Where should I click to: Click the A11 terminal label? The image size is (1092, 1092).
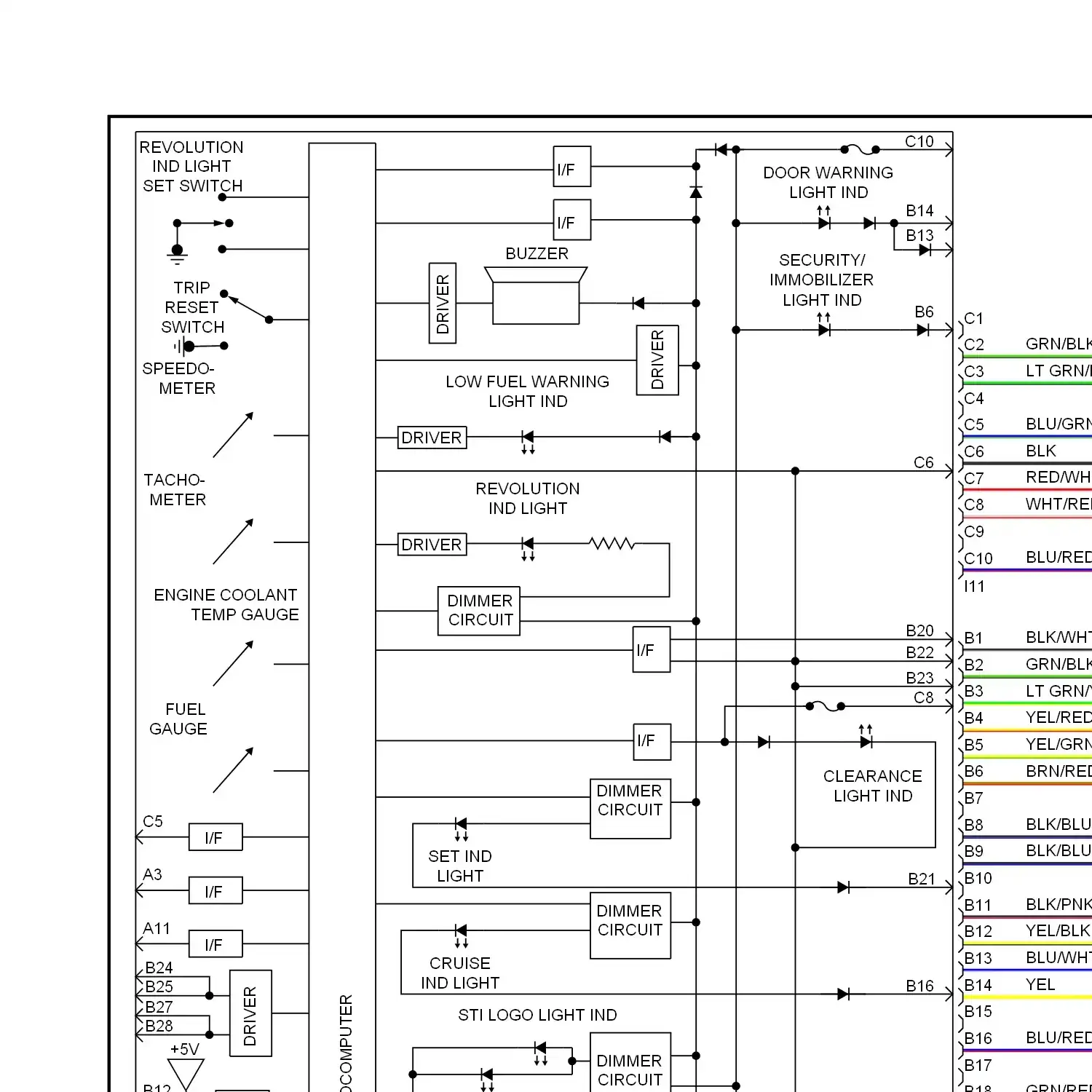point(157,928)
